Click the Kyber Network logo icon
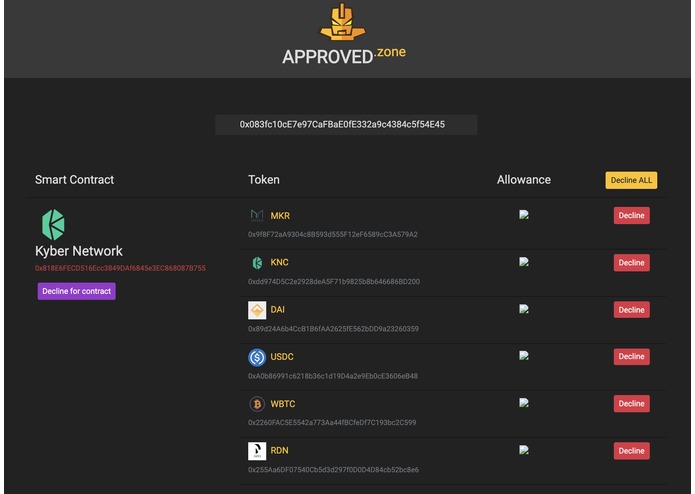The width and height of the screenshot is (695, 494). click(x=53, y=225)
